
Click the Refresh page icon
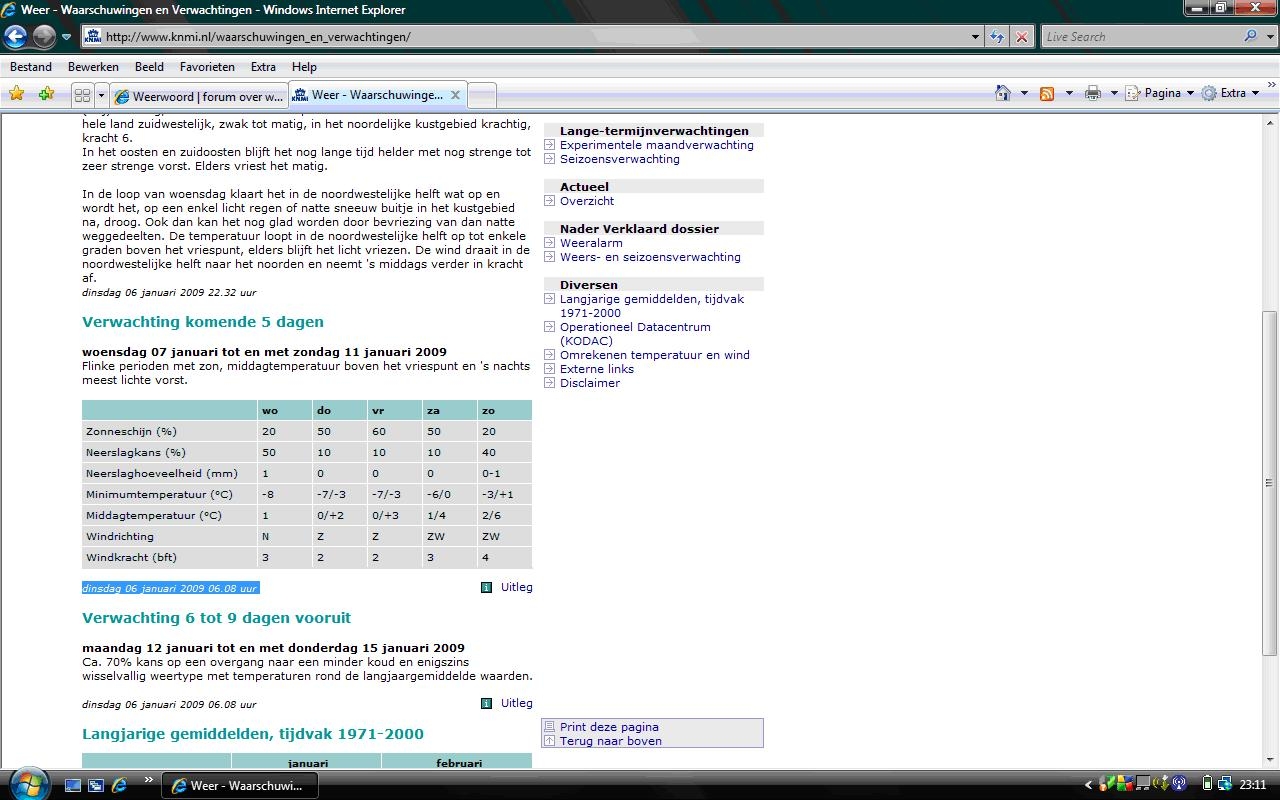pos(997,37)
